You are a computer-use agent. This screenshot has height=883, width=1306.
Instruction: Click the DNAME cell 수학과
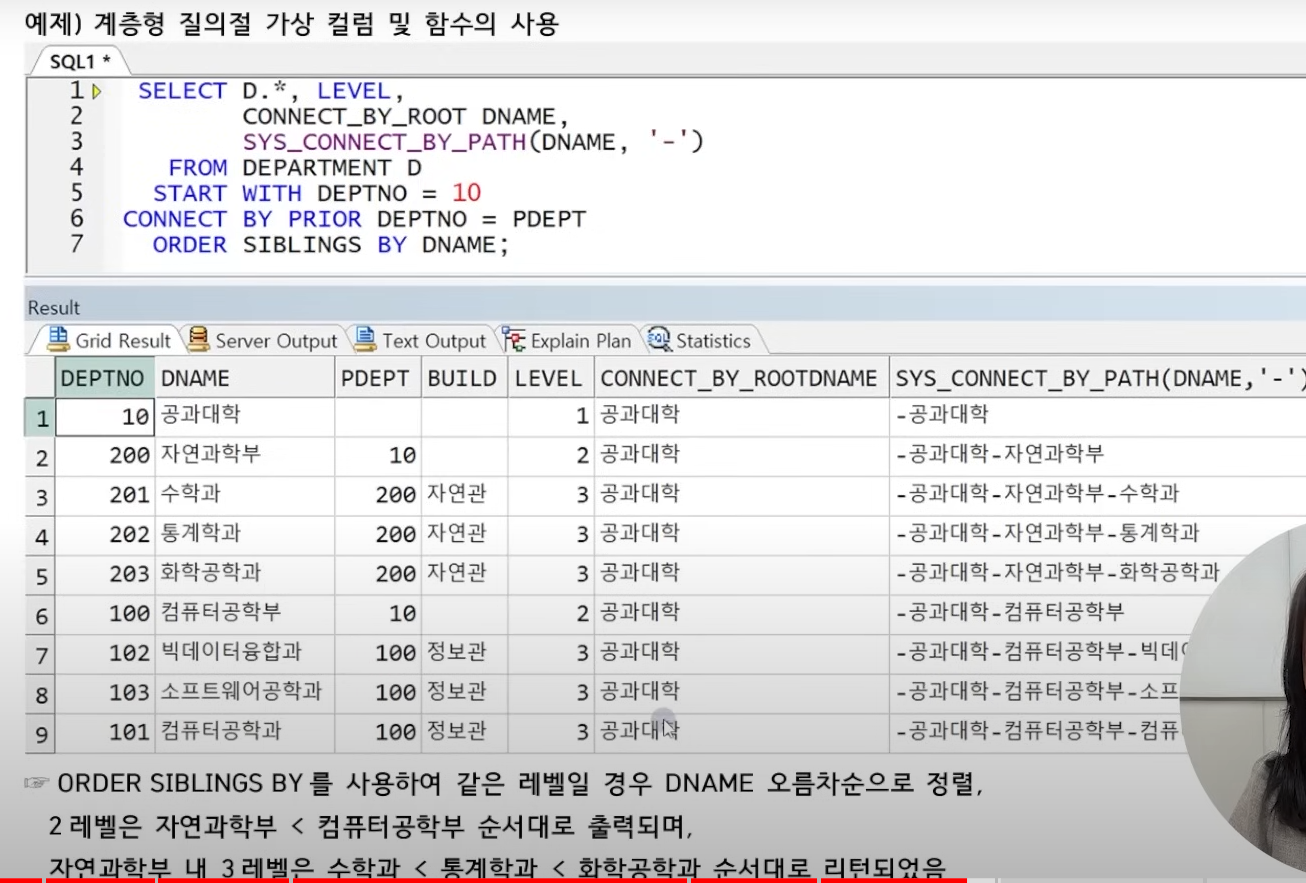[245, 494]
